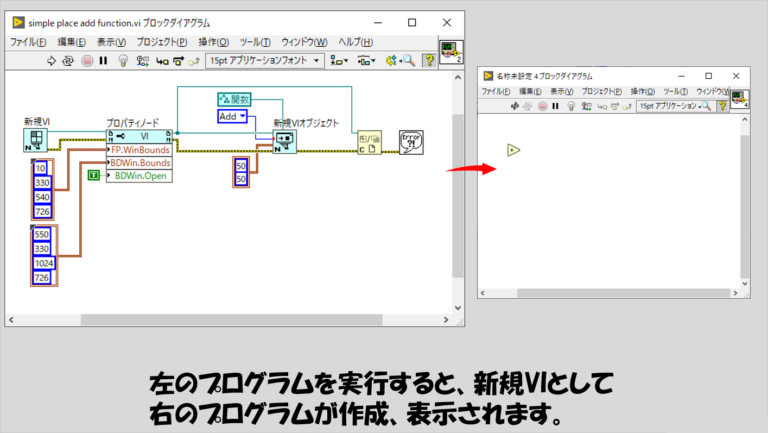768x433 pixels.
Task: Toggle Context Help in 名称未設定 4 window
Action: 722,106
